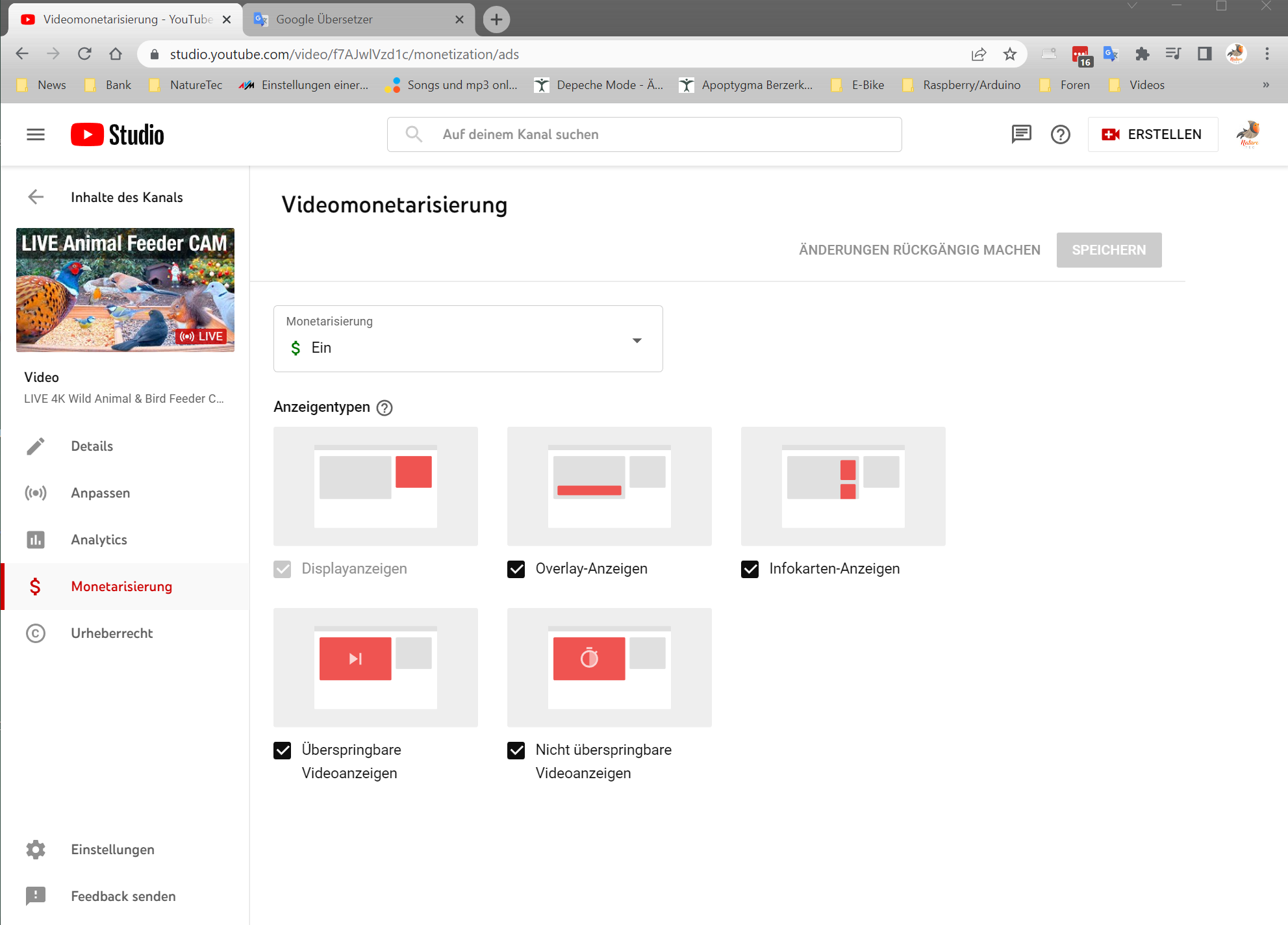The image size is (1288, 925).
Task: Open Chrome's three-dot menu
Action: click(x=1267, y=55)
